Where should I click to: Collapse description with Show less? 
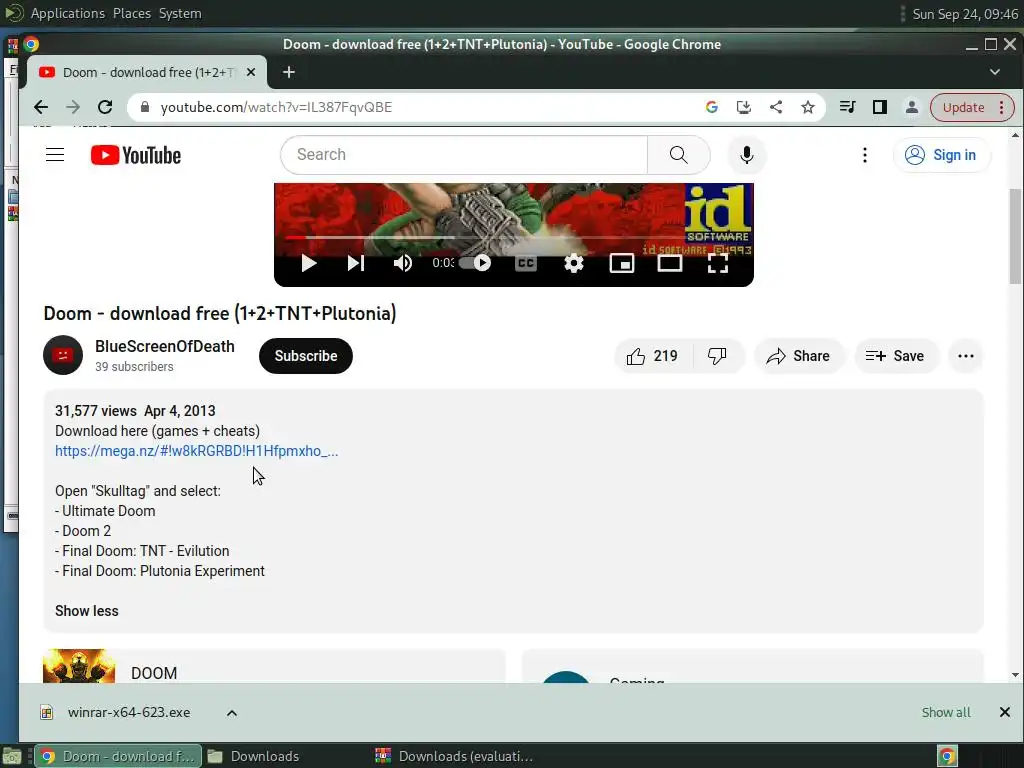[87, 611]
